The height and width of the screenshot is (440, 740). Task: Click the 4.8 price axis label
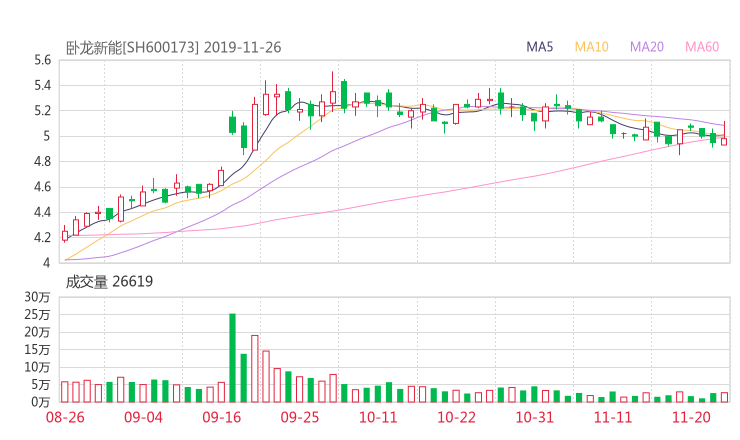(x=42, y=161)
